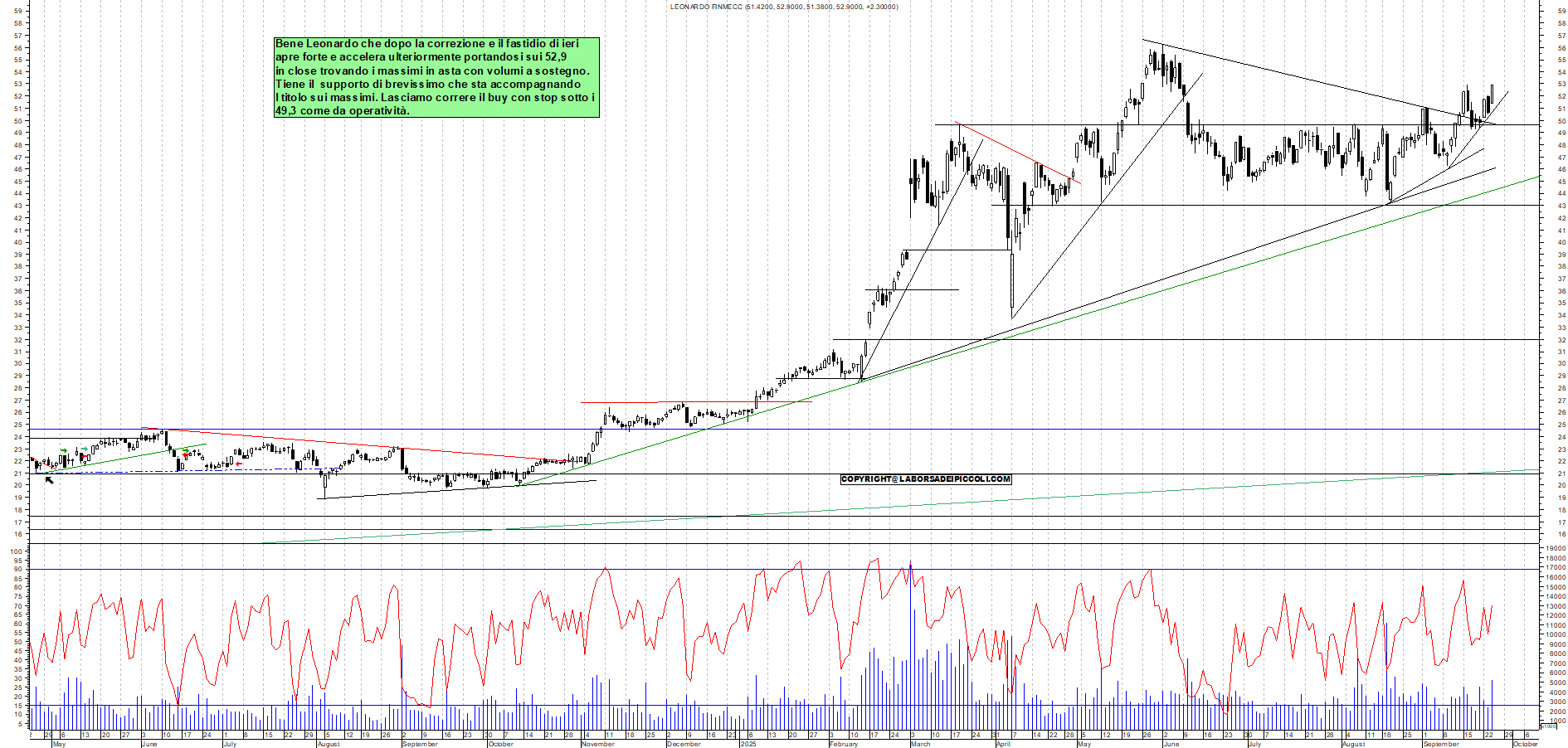Click the 10000 volume axis value
Viewport: 1568px width, 748px height.
pyautogui.click(x=1555, y=635)
